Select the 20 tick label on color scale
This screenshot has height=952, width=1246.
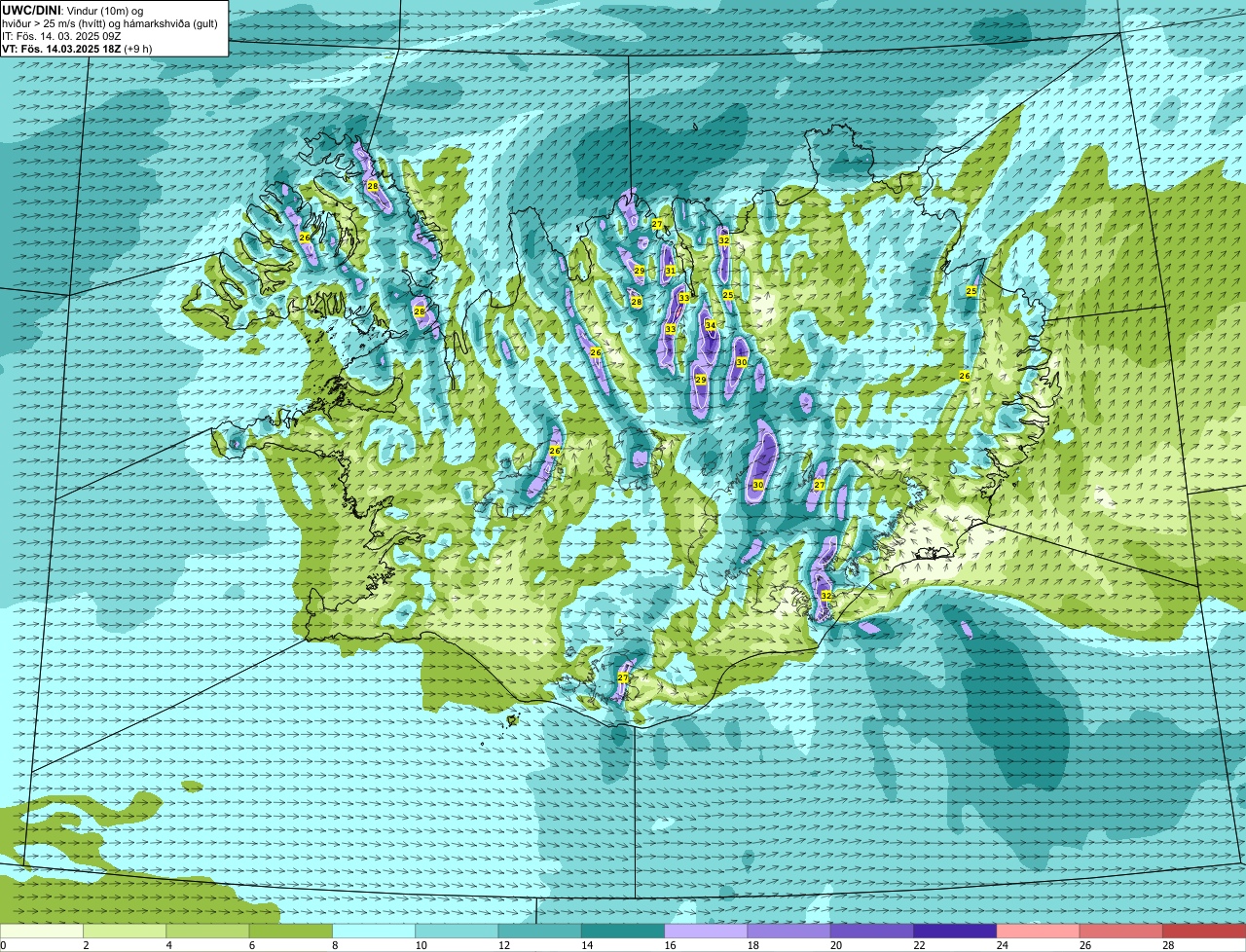[836, 945]
